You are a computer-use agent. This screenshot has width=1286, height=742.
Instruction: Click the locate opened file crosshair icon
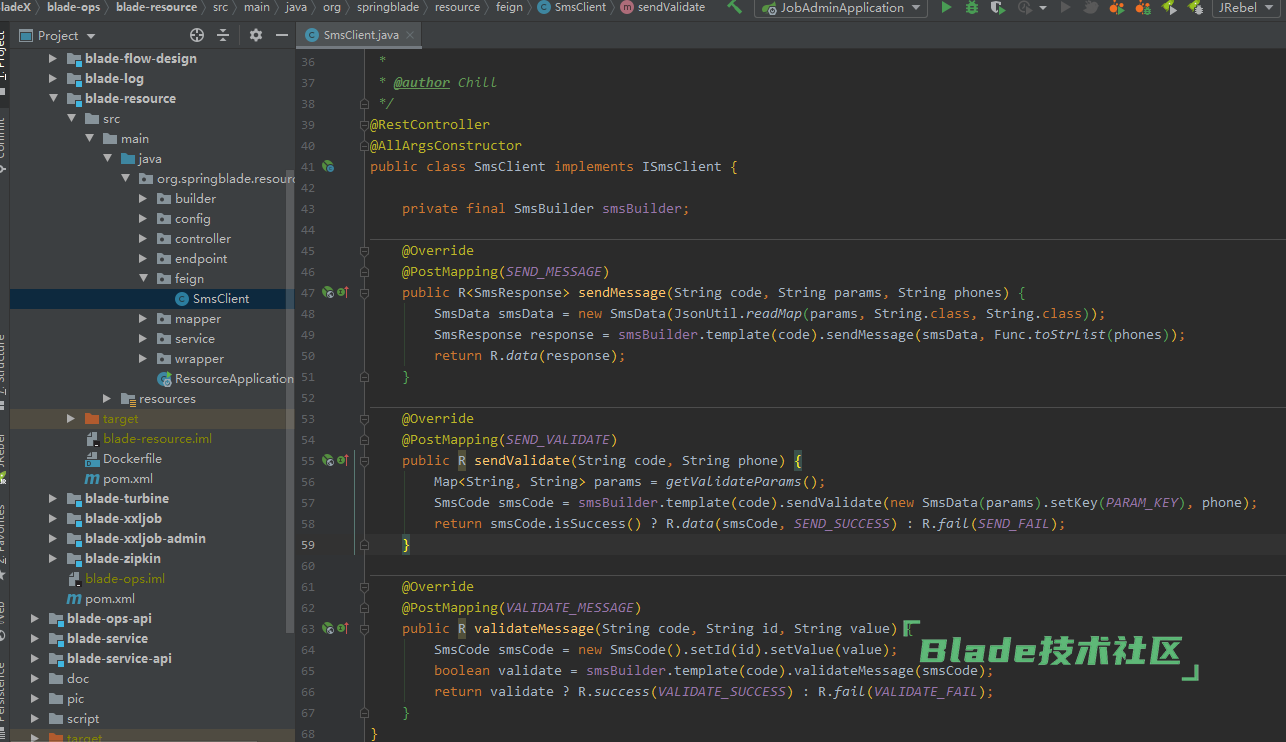(196, 35)
